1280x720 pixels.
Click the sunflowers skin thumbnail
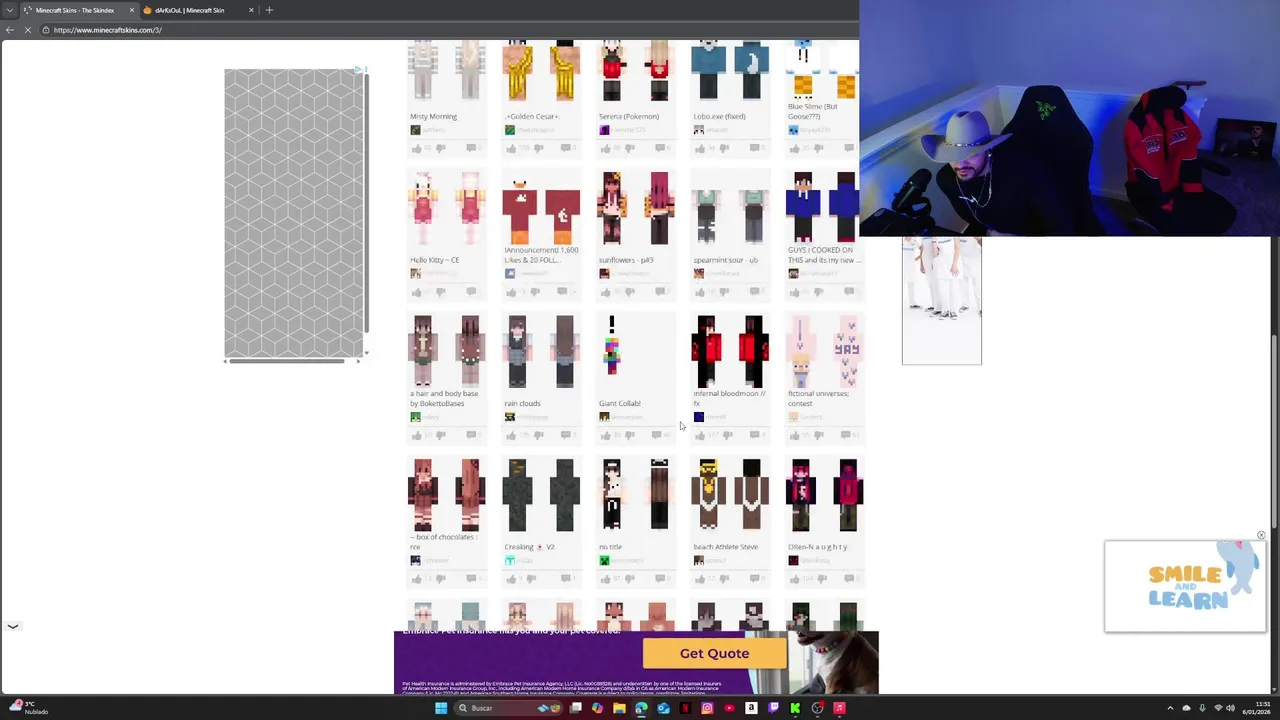[636, 208]
